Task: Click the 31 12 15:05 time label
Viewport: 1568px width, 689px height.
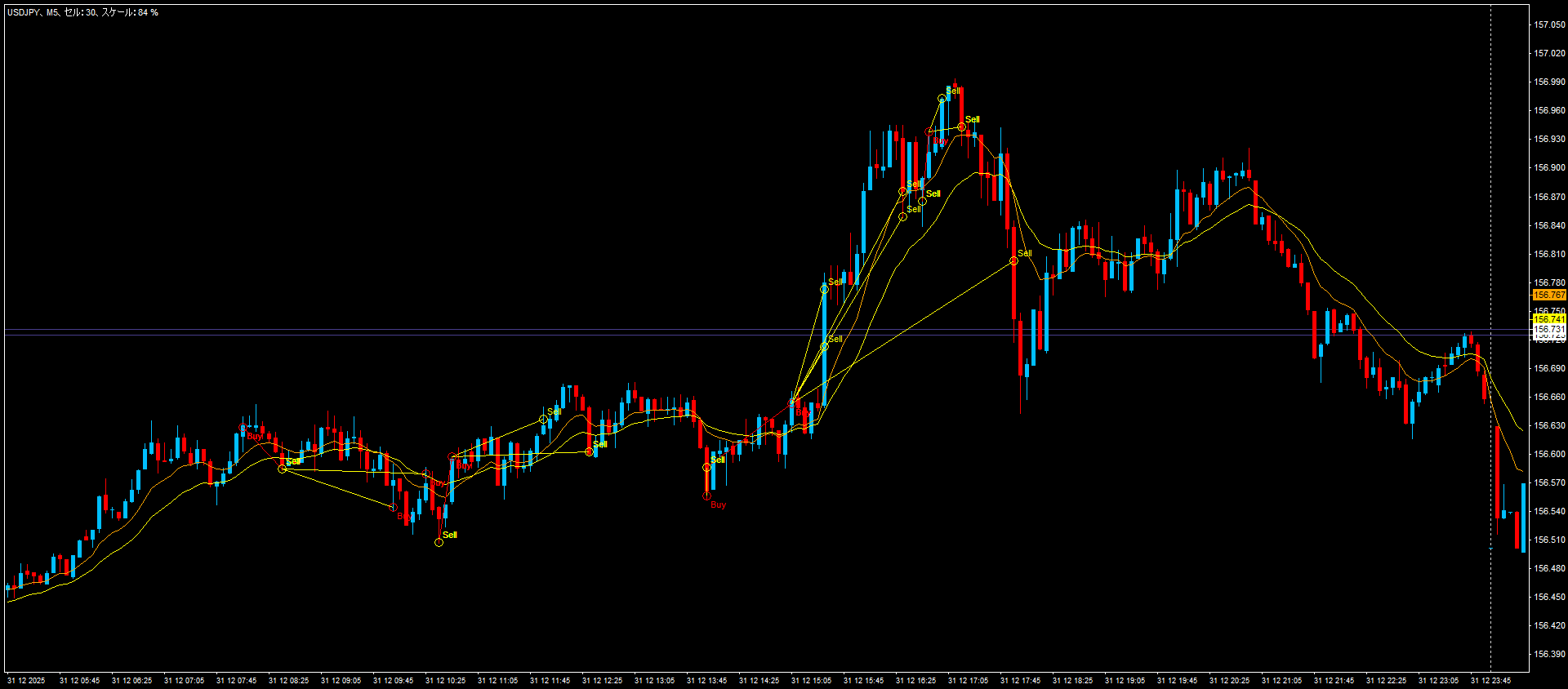Action: pyautogui.click(x=811, y=680)
